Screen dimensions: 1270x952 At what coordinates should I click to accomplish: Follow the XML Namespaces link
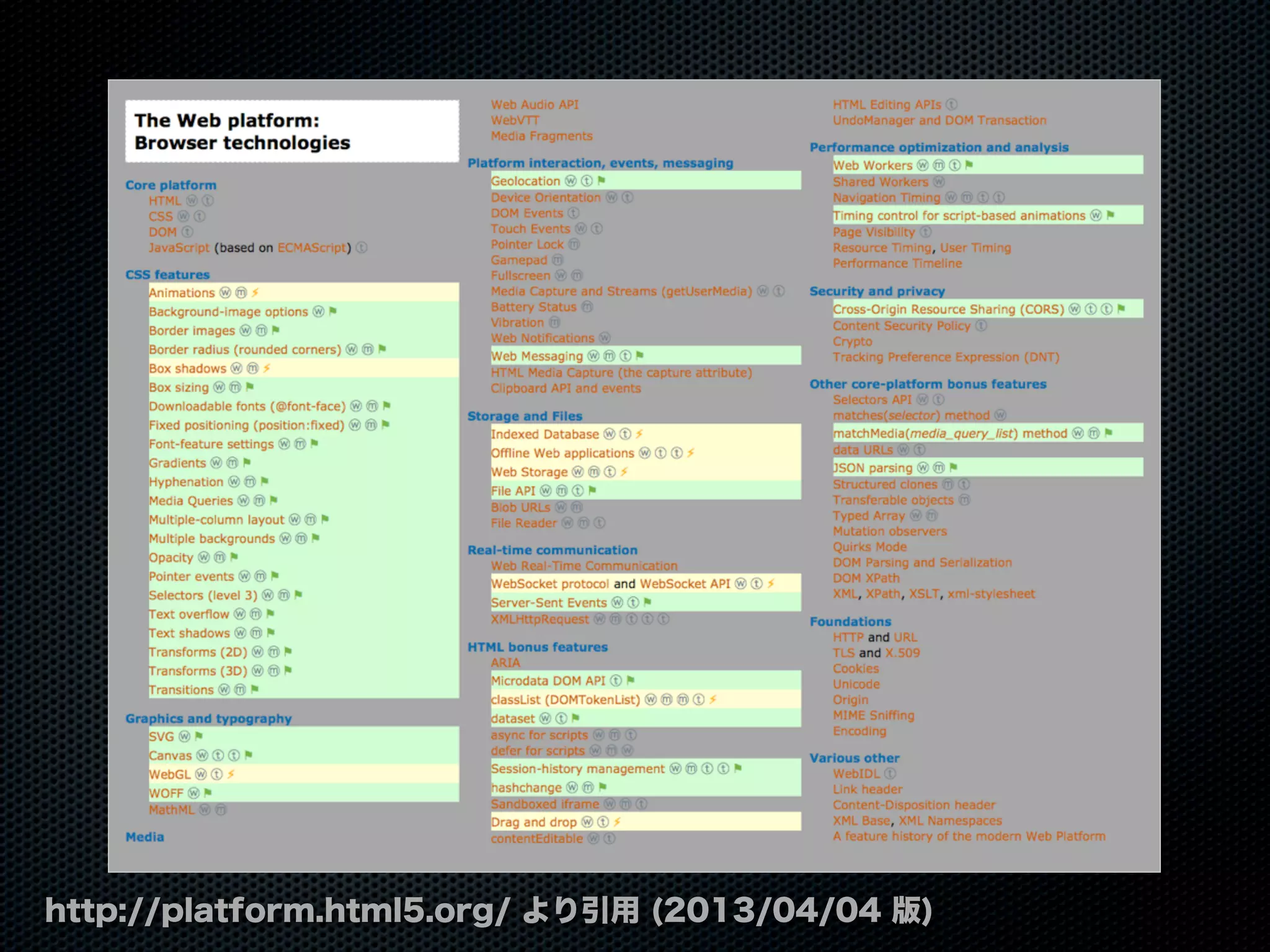[950, 821]
